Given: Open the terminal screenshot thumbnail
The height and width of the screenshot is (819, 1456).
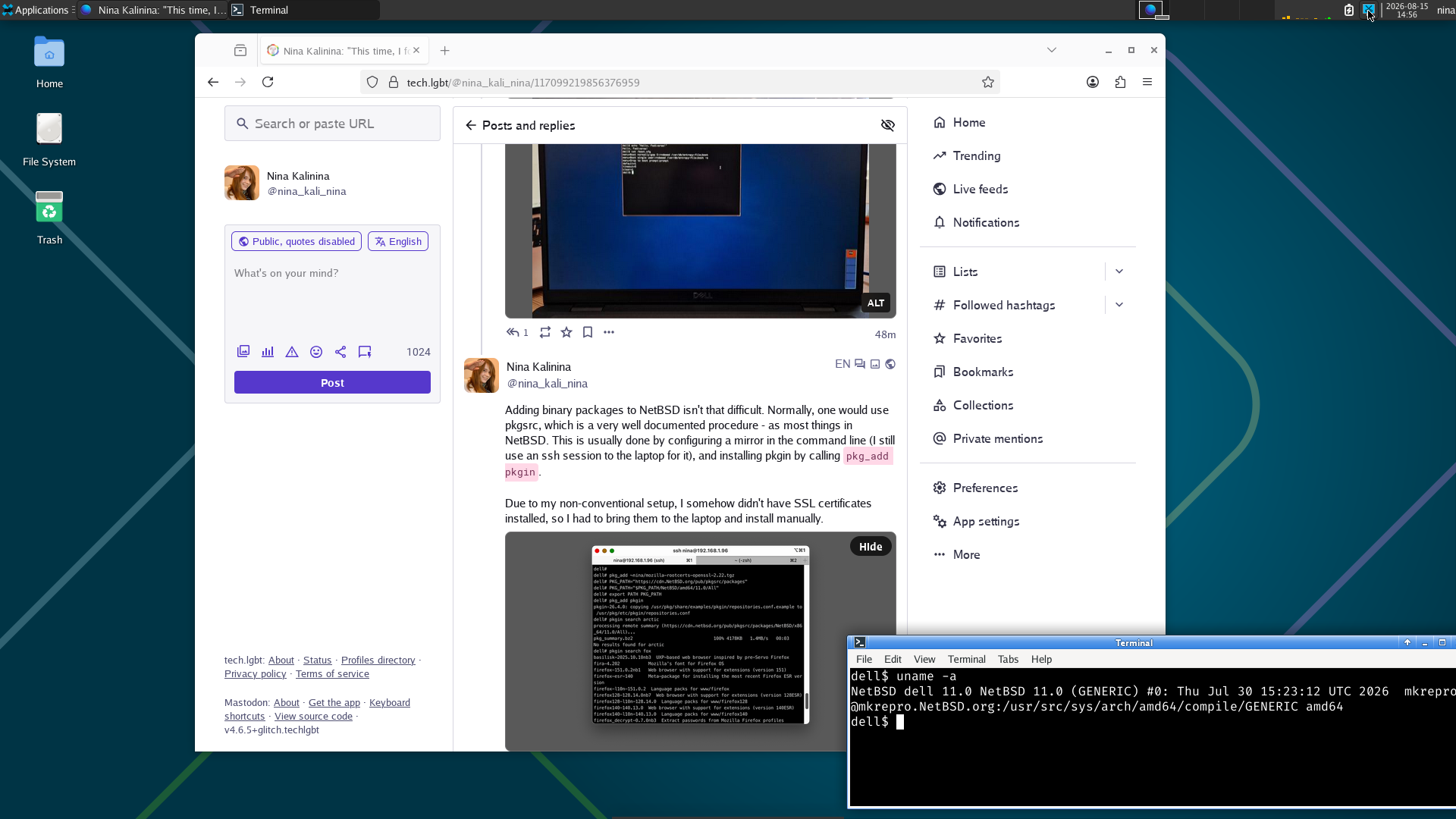Looking at the screenshot, I should point(701,635).
